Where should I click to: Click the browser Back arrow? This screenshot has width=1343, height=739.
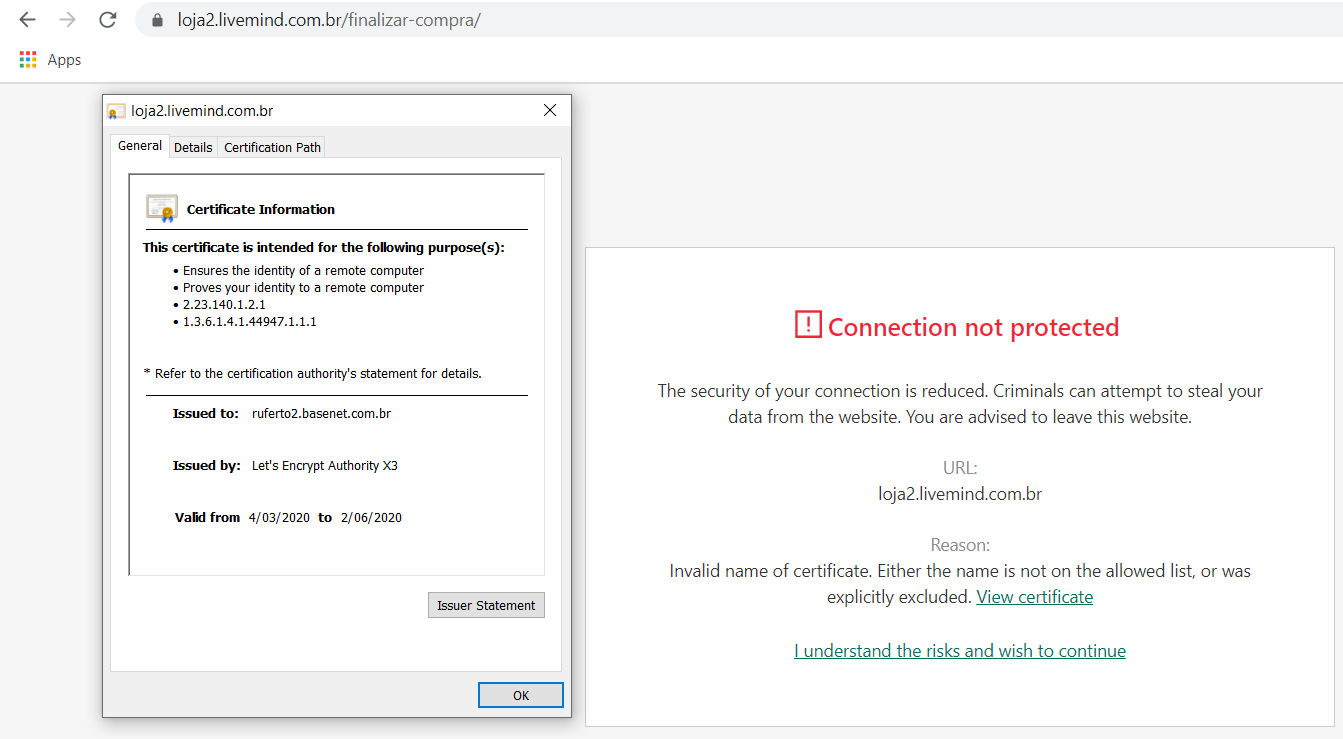(x=27, y=20)
